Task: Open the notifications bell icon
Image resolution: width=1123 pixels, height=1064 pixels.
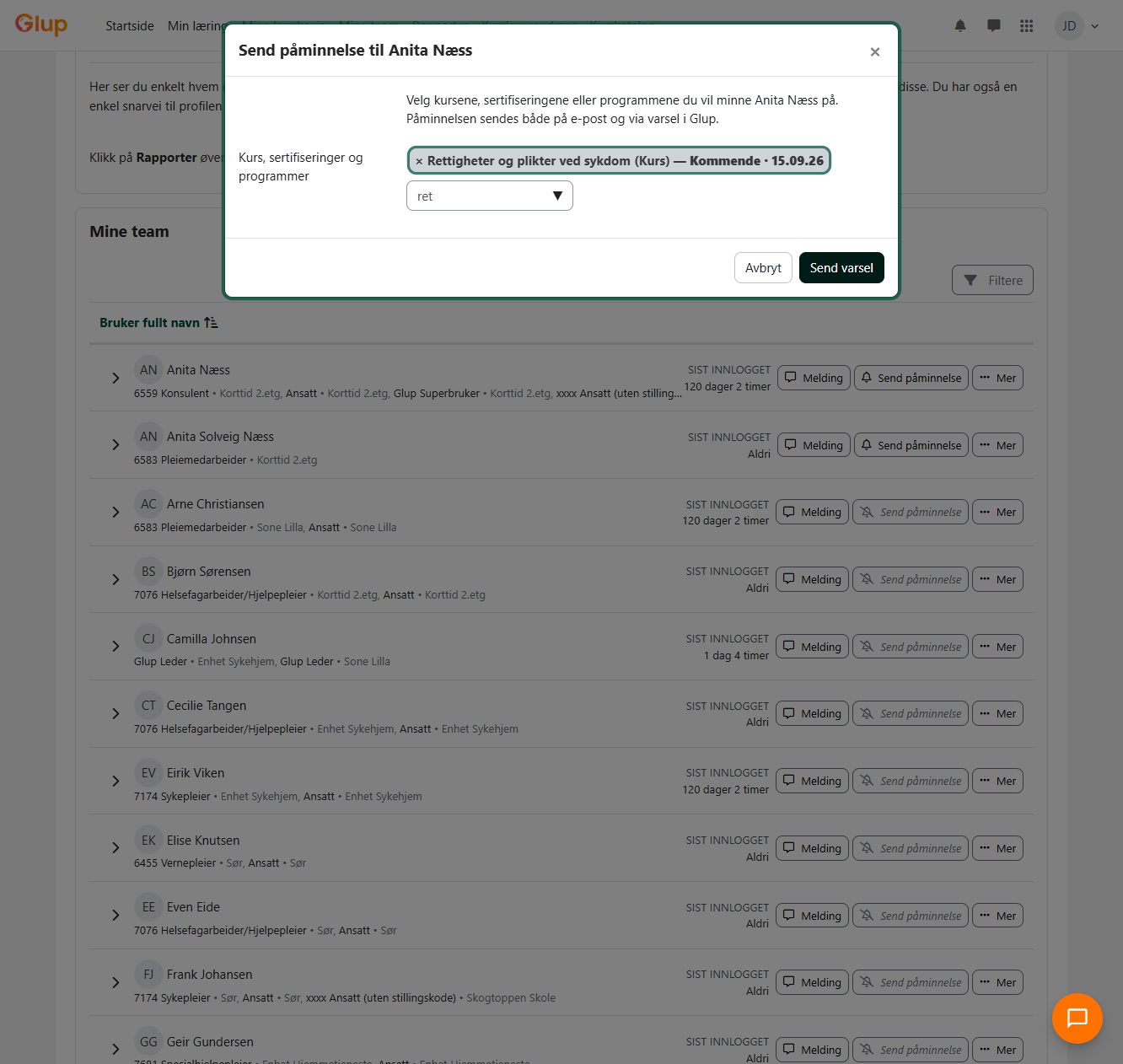Action: (960, 26)
